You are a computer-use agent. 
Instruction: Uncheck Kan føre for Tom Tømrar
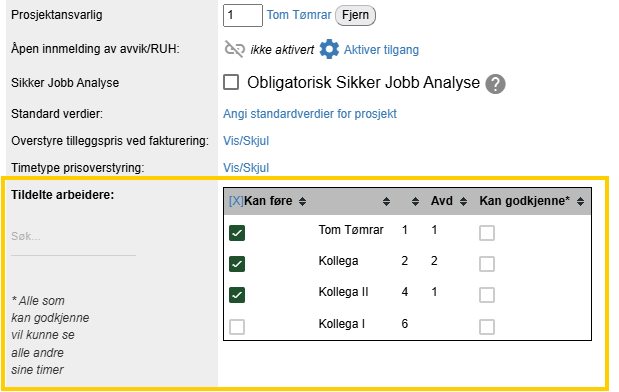(237, 233)
